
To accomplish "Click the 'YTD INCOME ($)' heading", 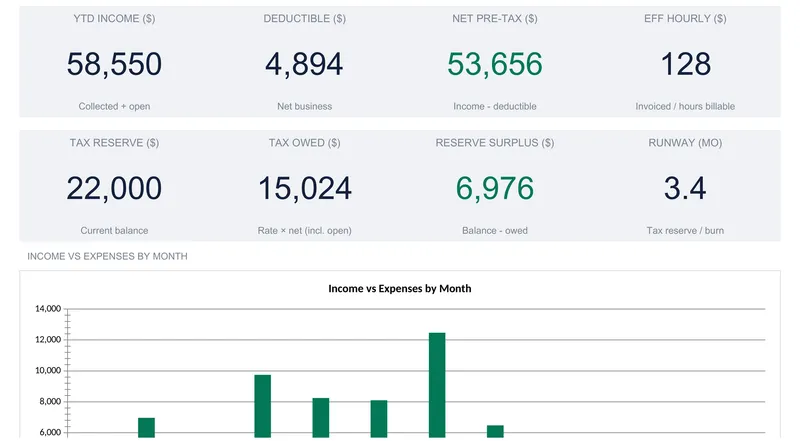I will click(x=114, y=19).
